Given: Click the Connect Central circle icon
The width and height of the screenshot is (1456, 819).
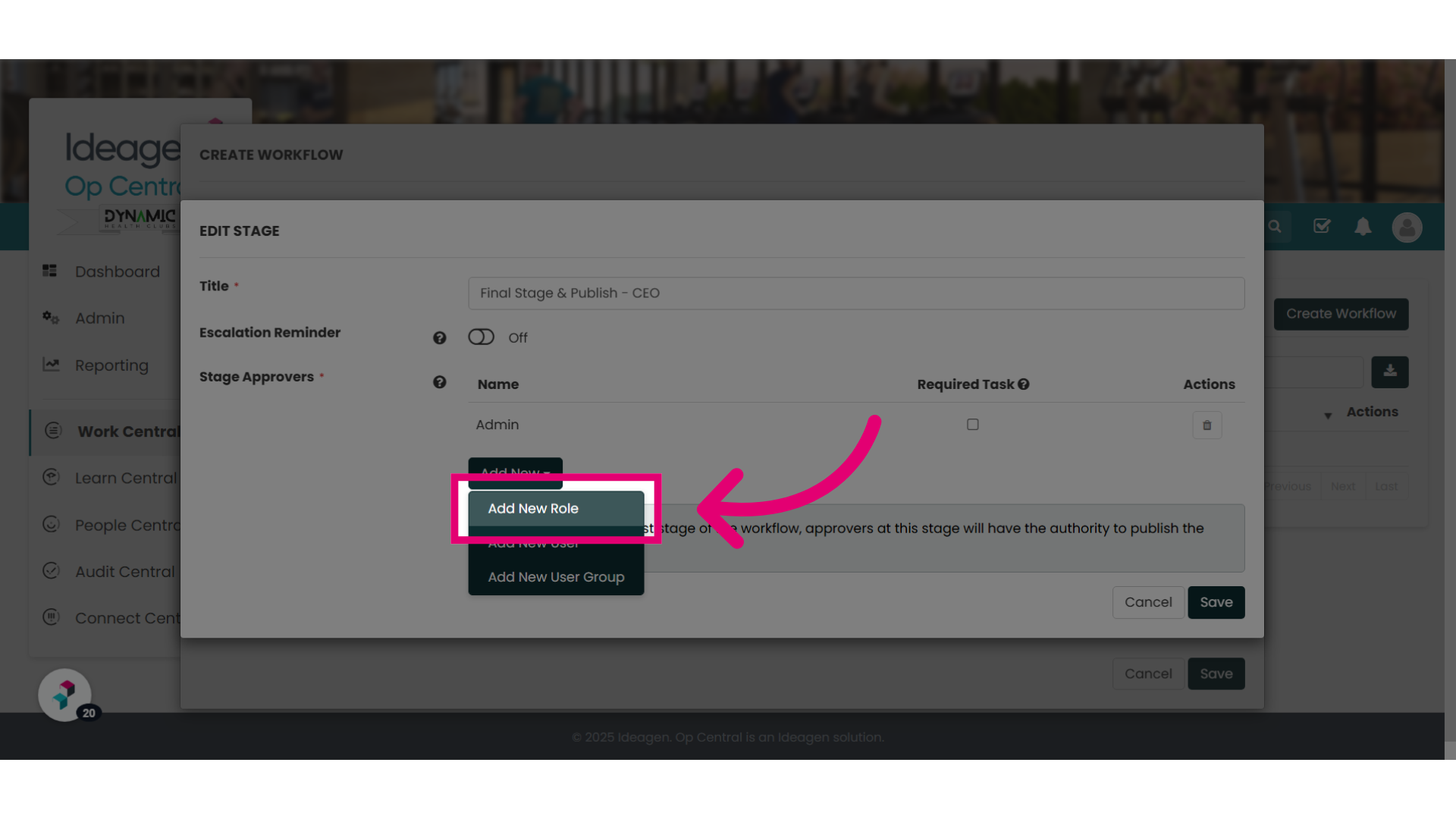Looking at the screenshot, I should click(51, 617).
